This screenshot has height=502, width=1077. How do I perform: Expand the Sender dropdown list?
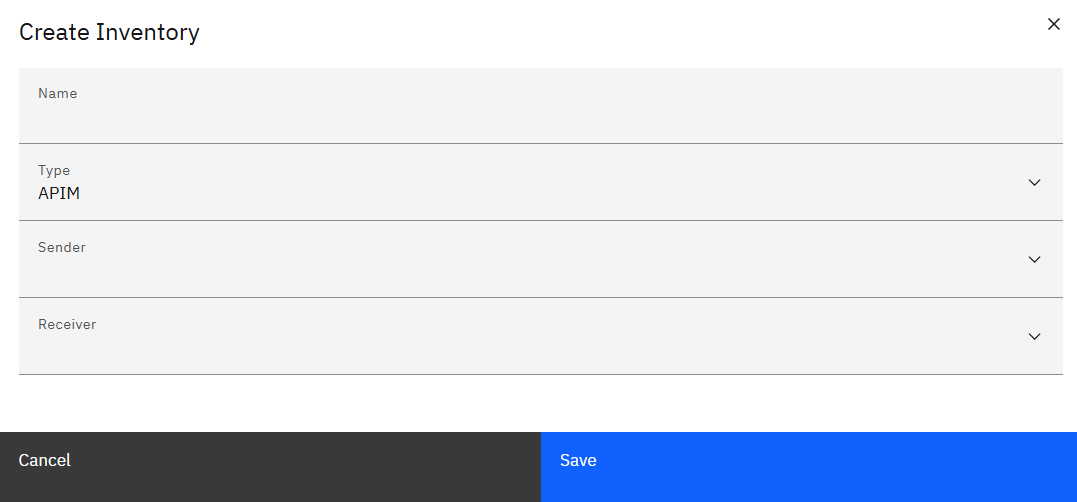coord(540,260)
